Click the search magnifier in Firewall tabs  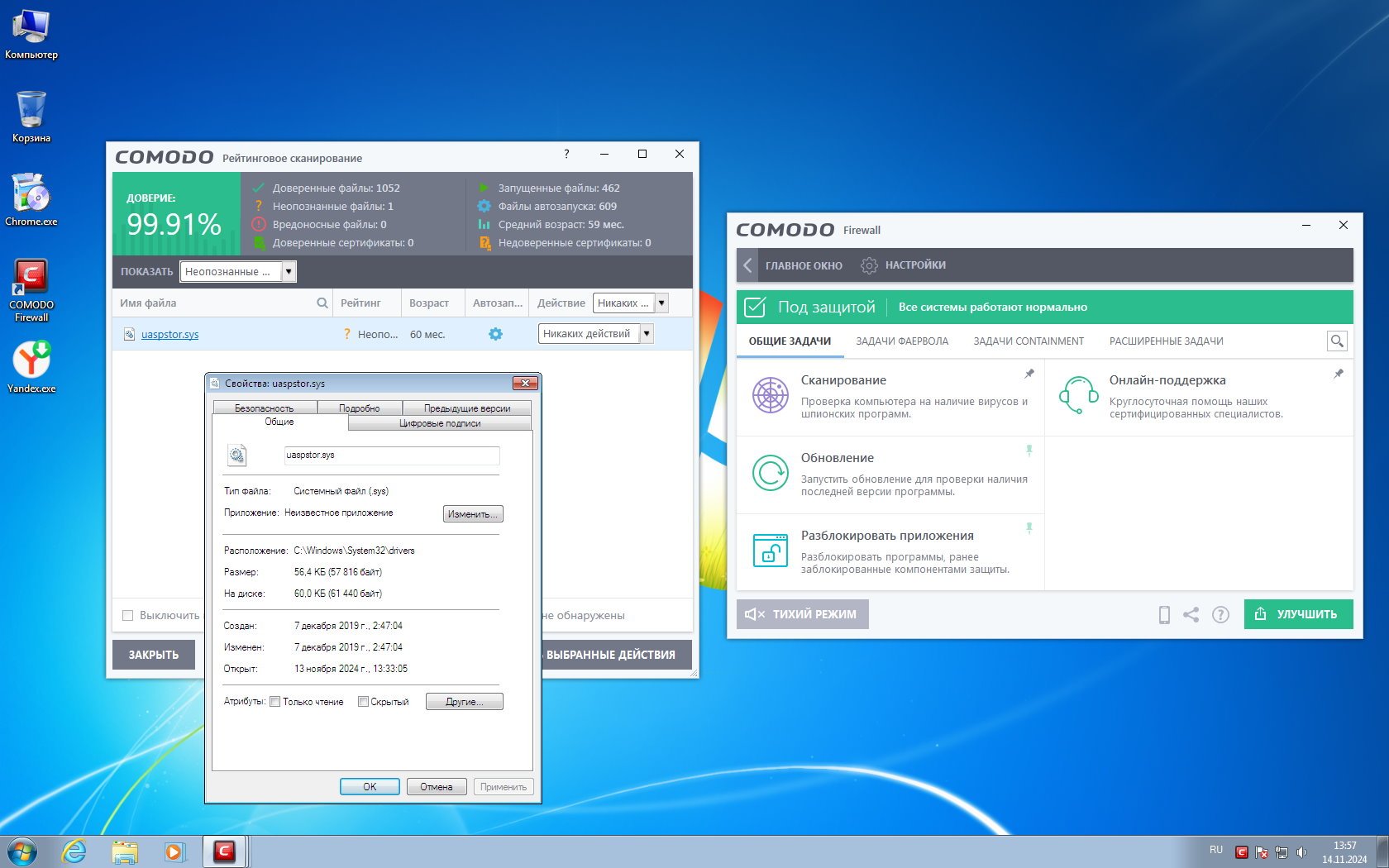point(1336,341)
